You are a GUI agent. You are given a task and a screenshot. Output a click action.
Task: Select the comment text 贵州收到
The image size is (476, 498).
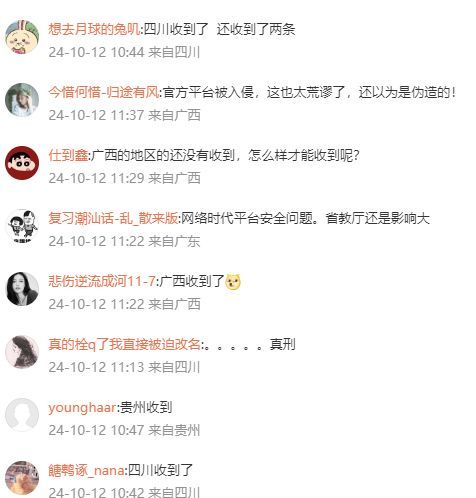click(146, 407)
